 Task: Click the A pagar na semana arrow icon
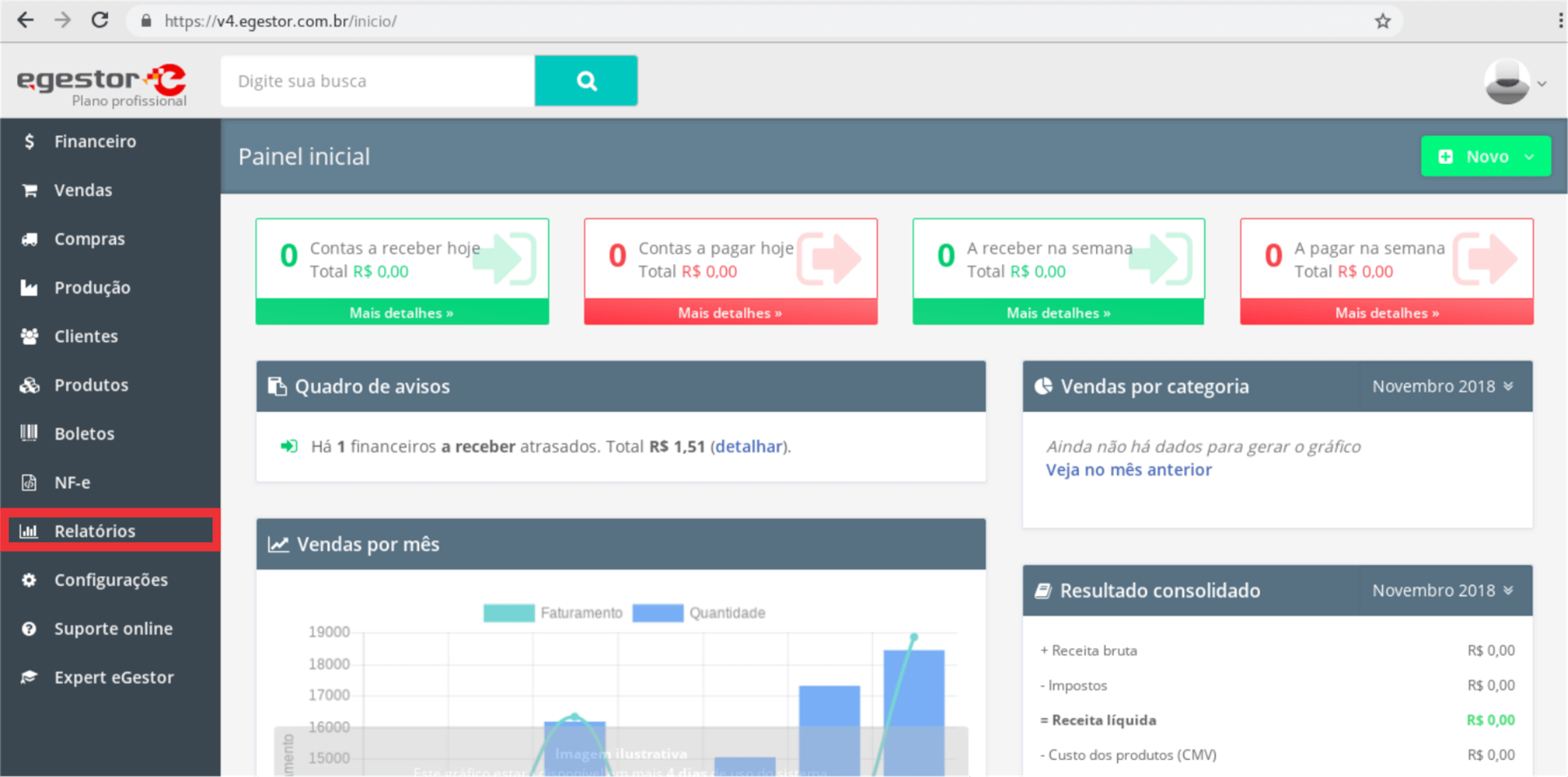pos(1486,259)
